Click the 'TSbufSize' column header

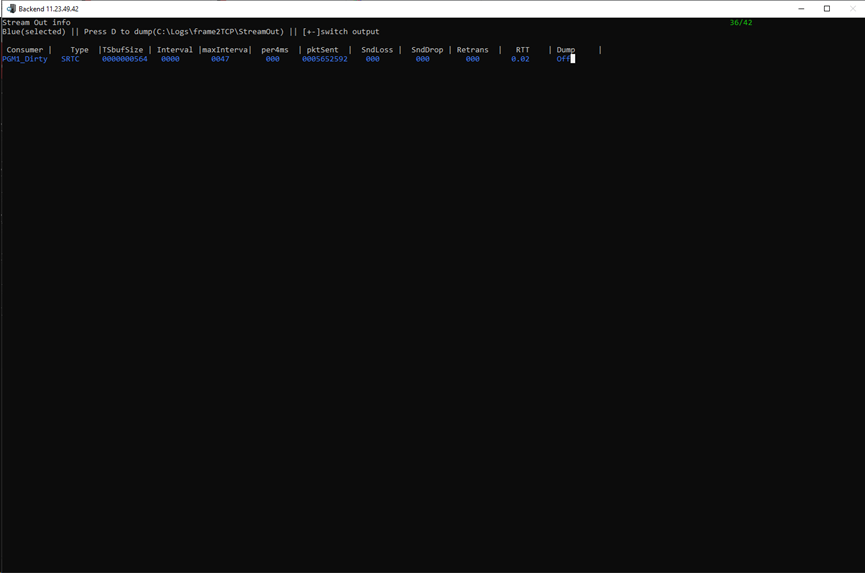click(122, 50)
